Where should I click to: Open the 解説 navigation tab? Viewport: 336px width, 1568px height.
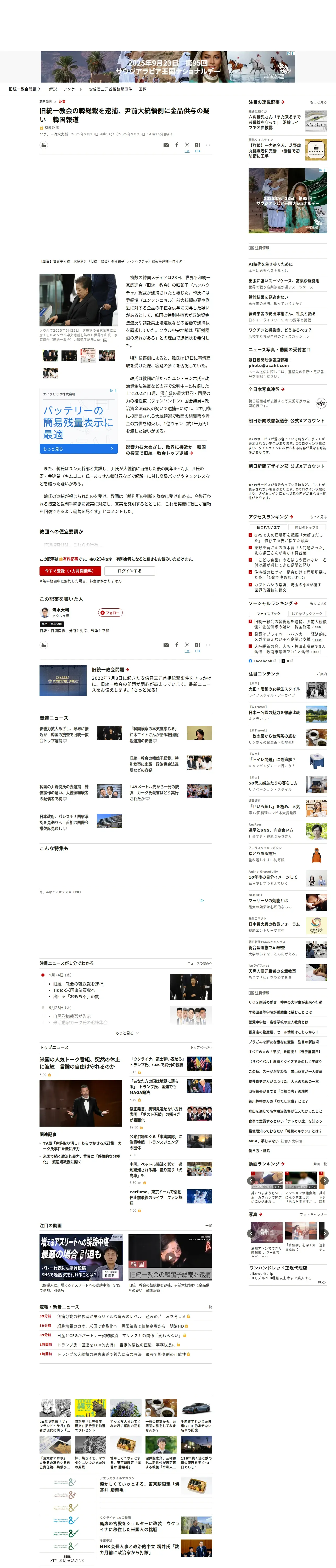point(53,89)
